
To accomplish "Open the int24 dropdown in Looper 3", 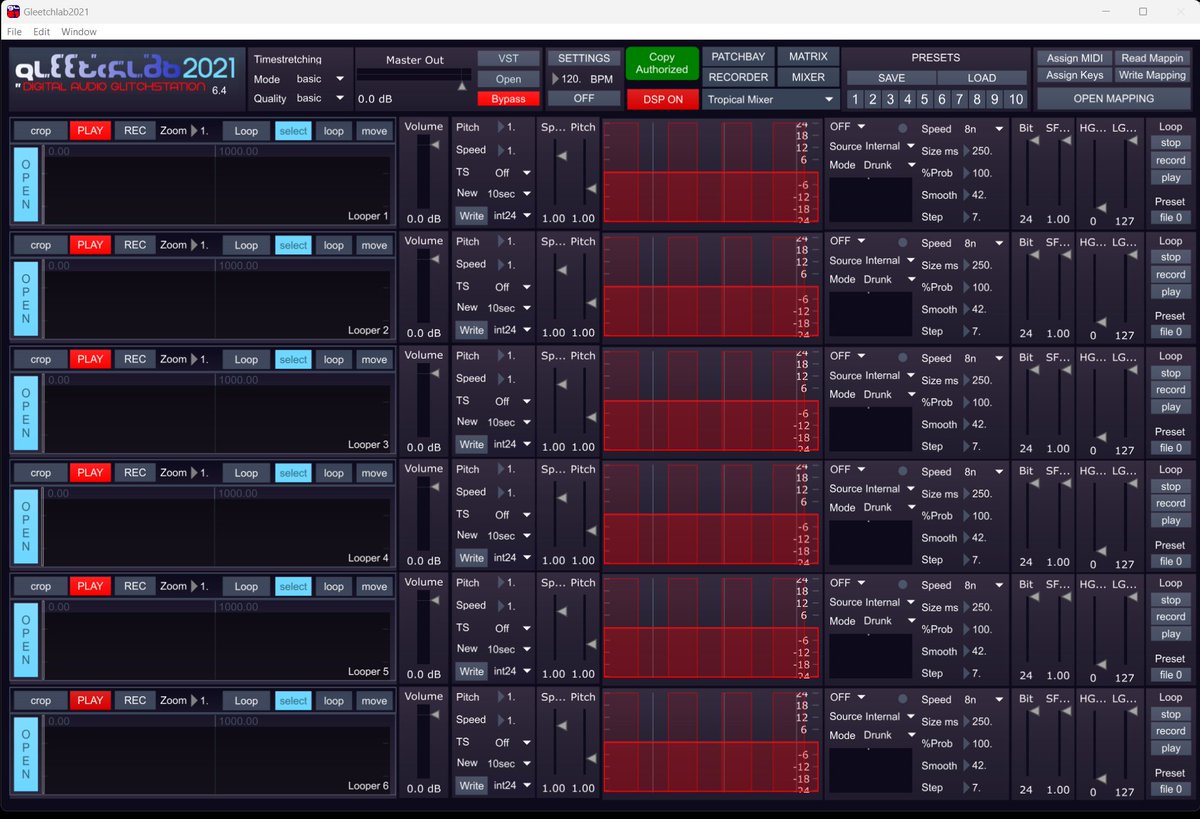I will 512,444.
